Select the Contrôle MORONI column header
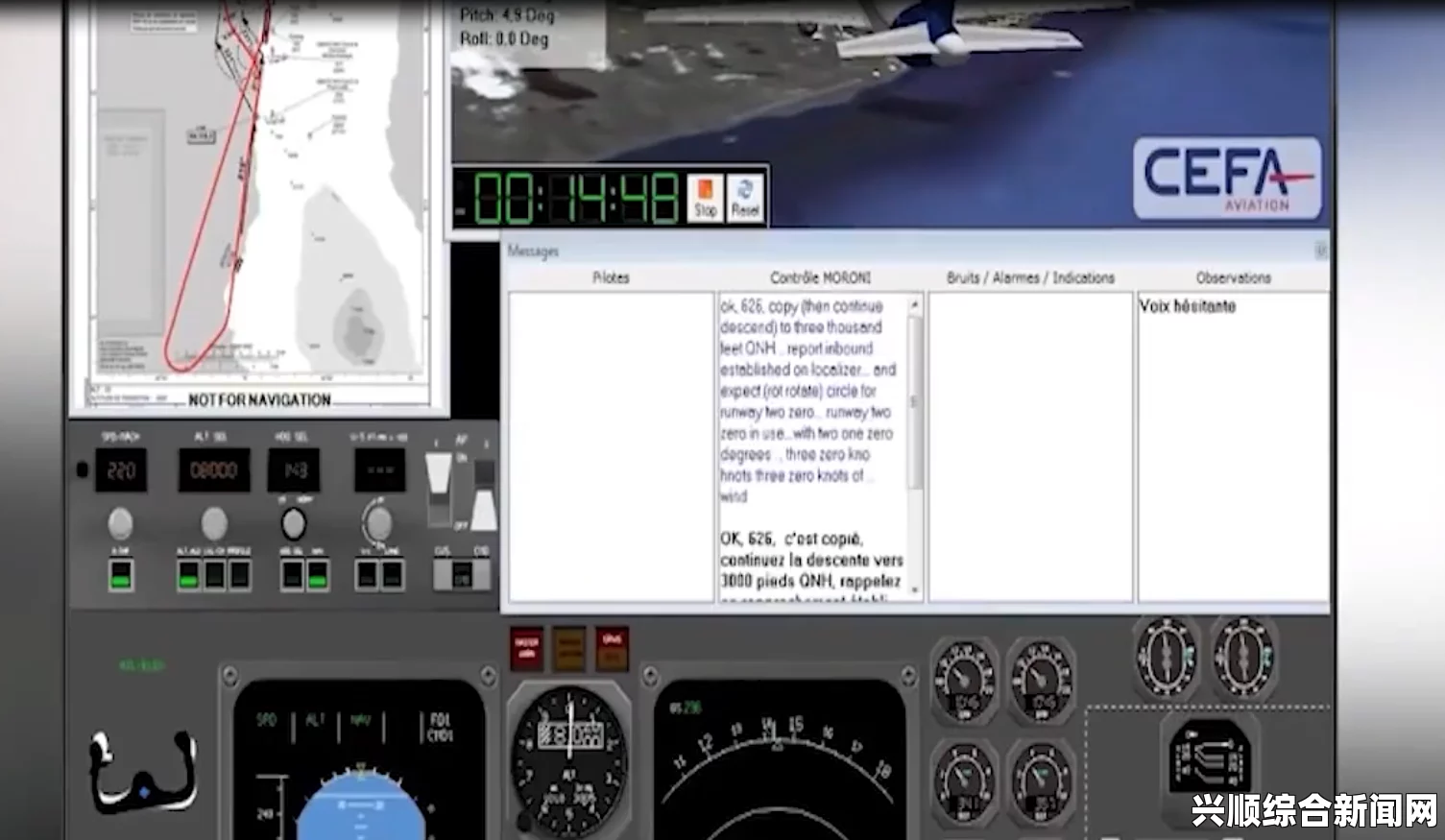The height and width of the screenshot is (840, 1445). click(x=820, y=277)
